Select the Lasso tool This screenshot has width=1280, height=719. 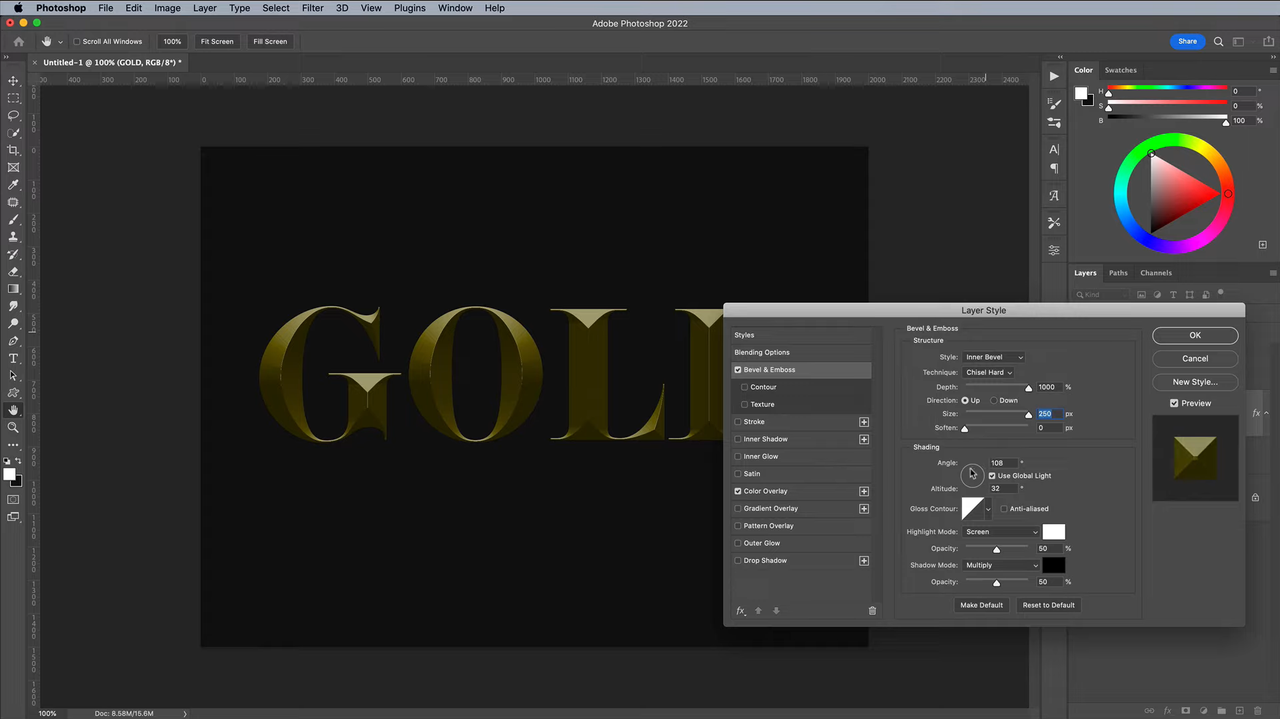click(x=13, y=115)
